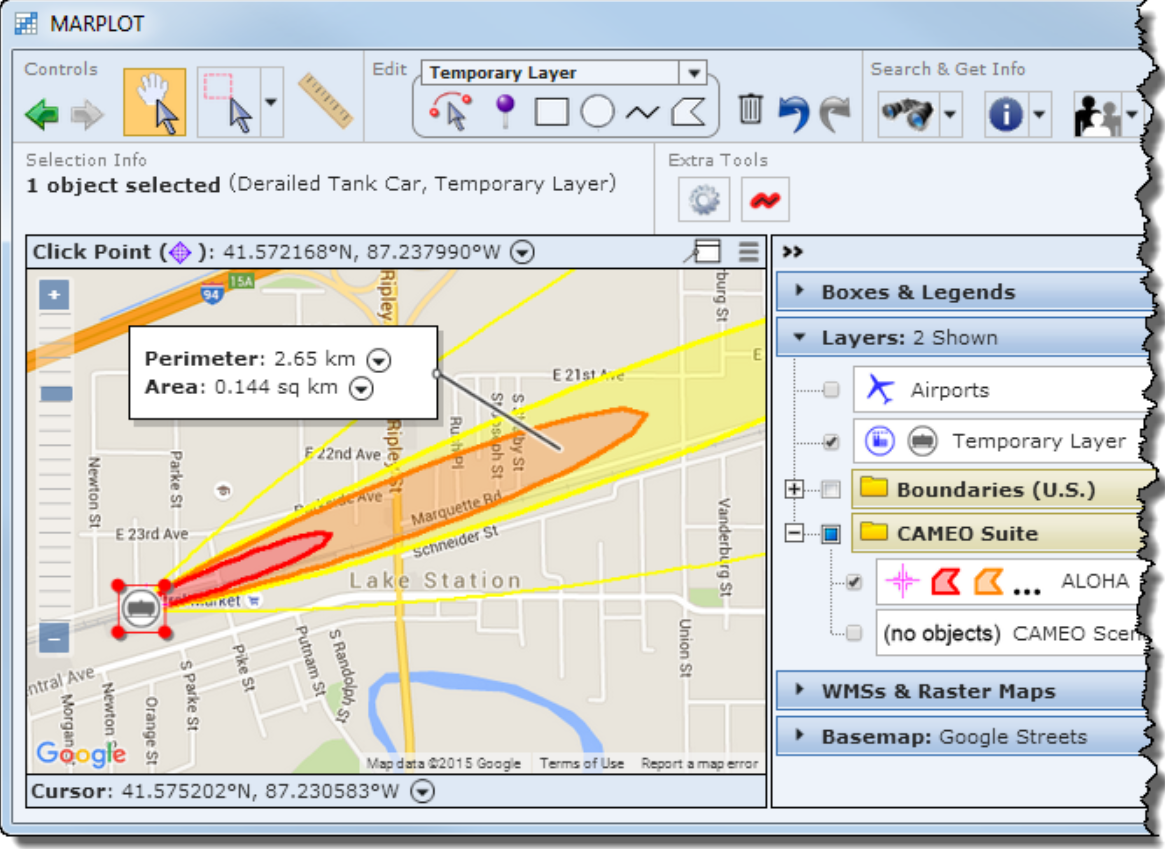Click the green back arrow

(x=42, y=115)
